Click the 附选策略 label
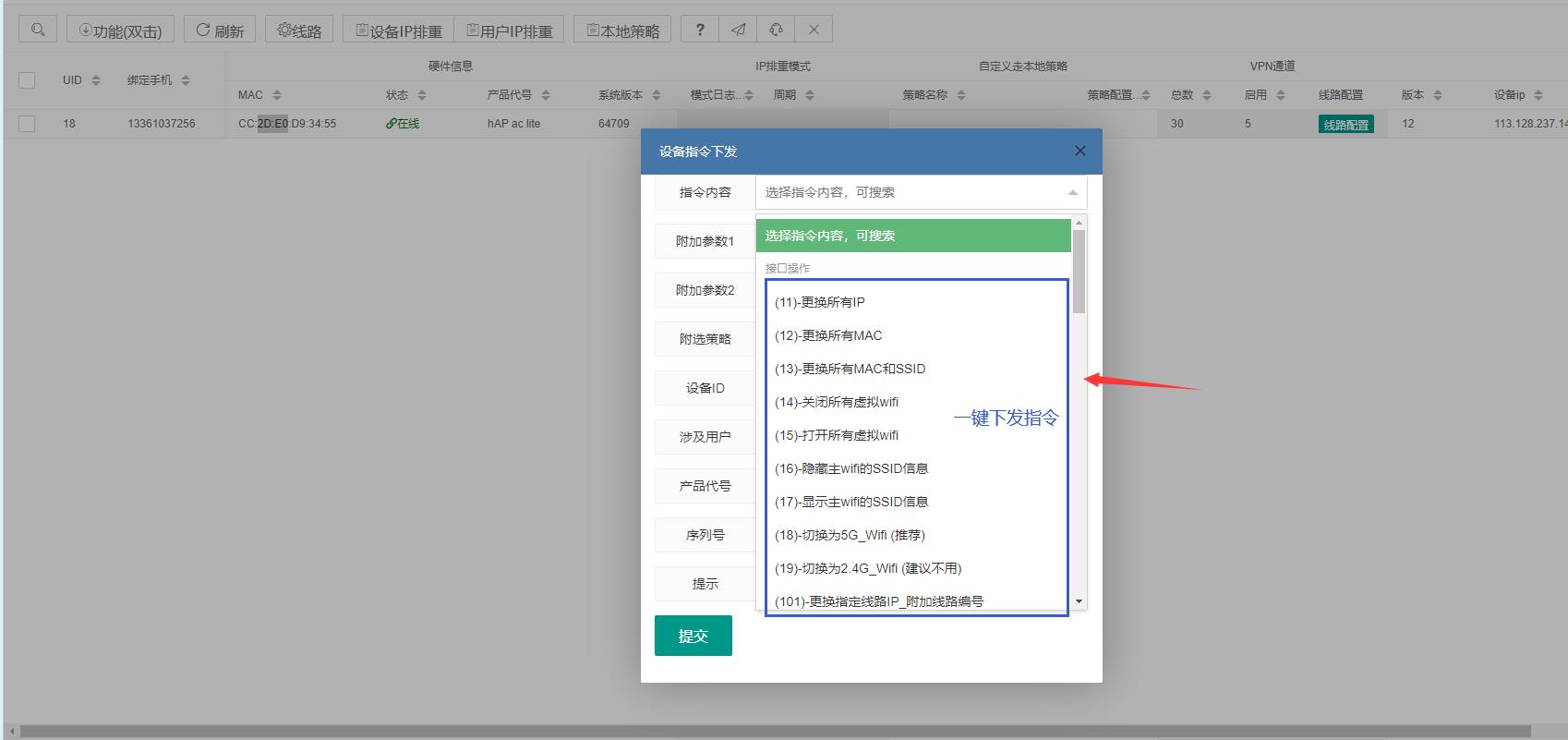Screen dimensions: 1568x740 click(x=706, y=339)
